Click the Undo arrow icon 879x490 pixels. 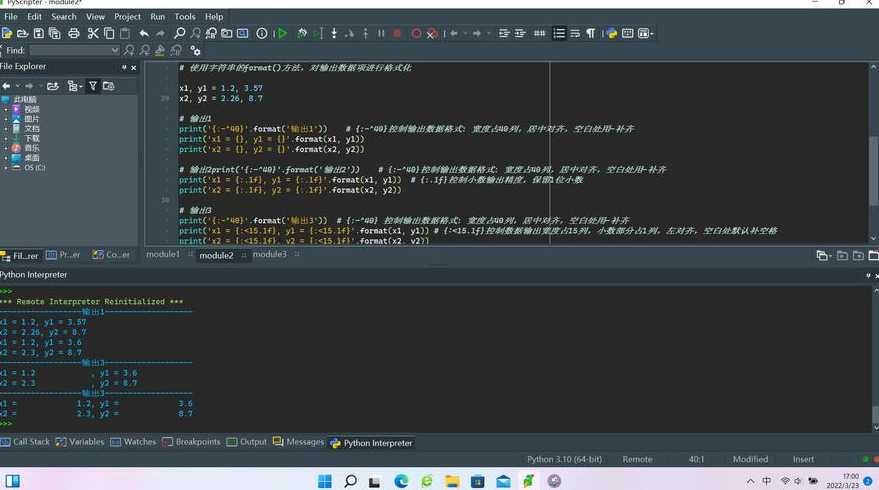pyautogui.click(x=144, y=34)
